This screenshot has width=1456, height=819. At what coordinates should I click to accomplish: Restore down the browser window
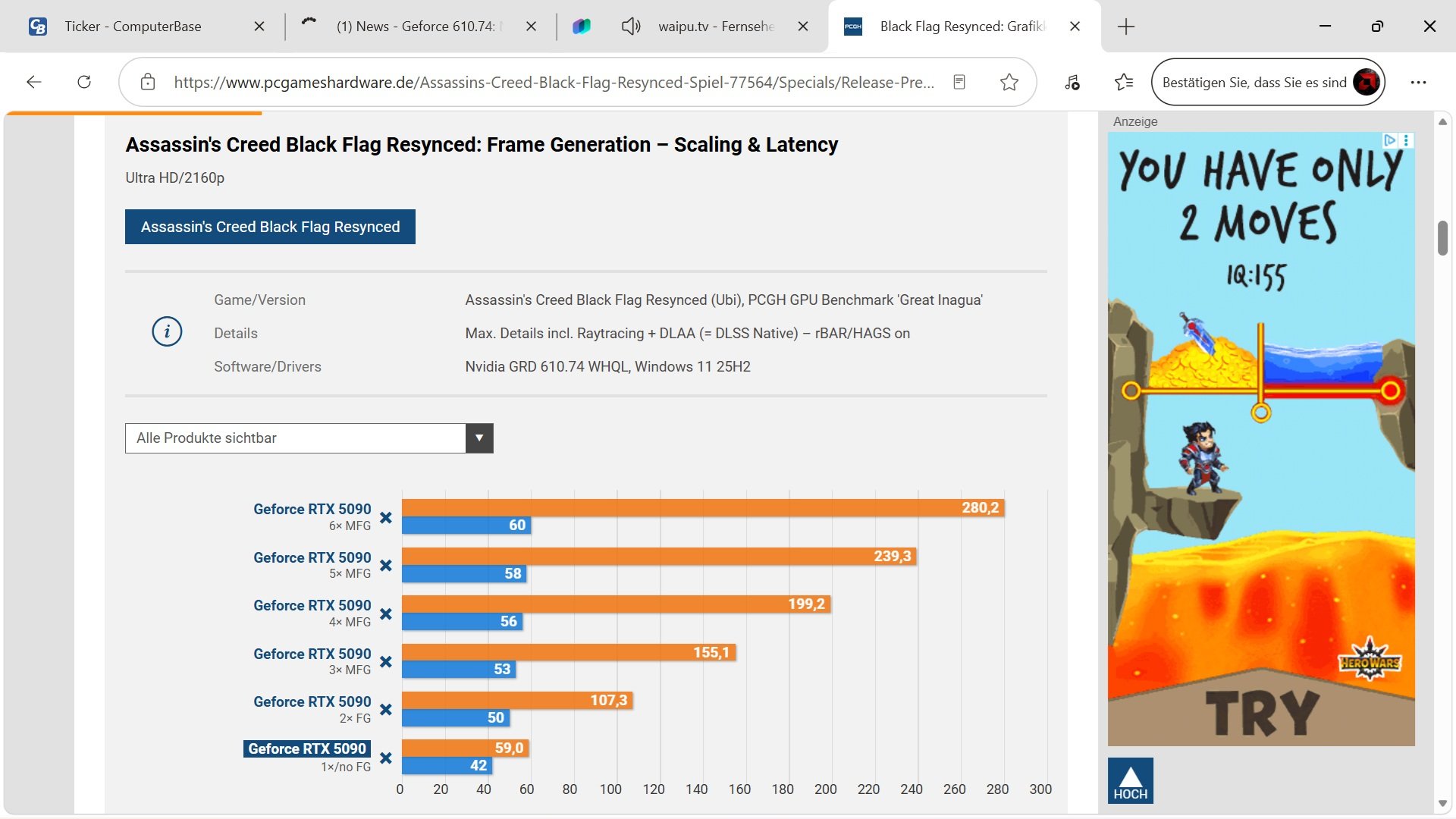1377,27
